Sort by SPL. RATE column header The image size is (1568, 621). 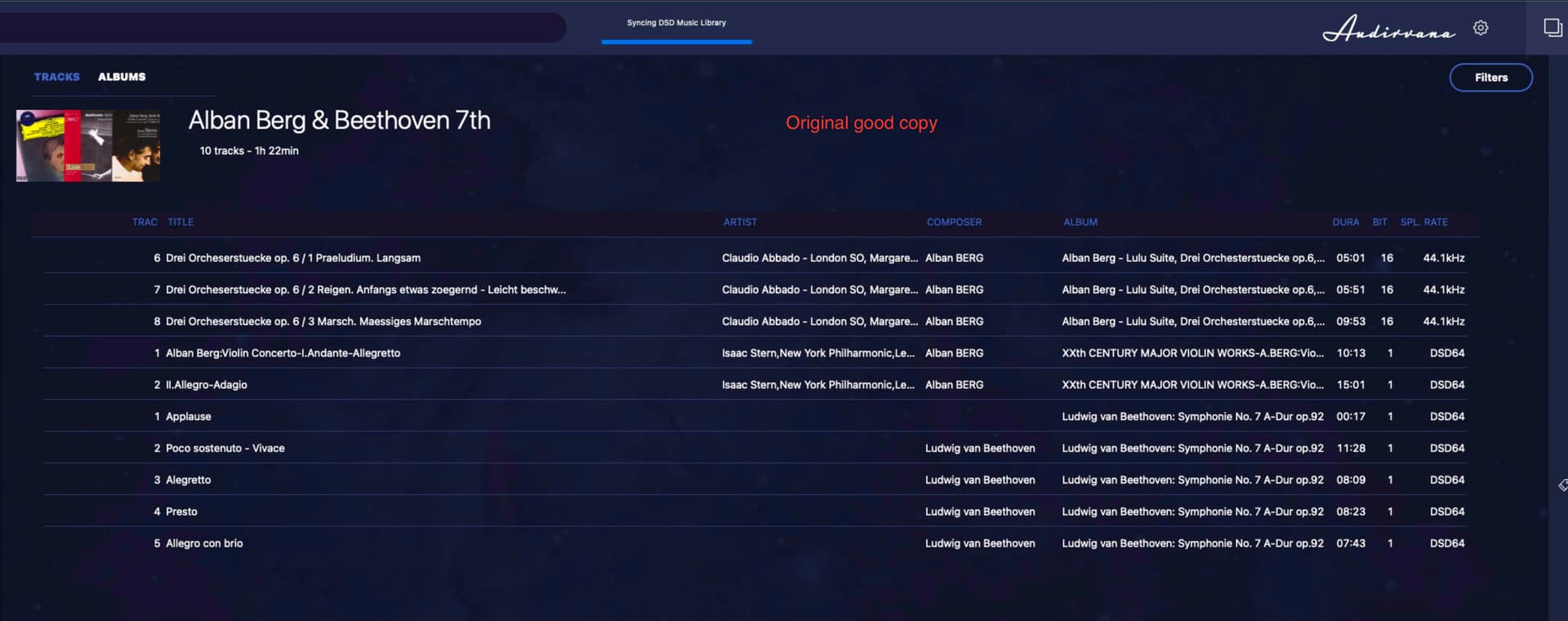[1423, 222]
